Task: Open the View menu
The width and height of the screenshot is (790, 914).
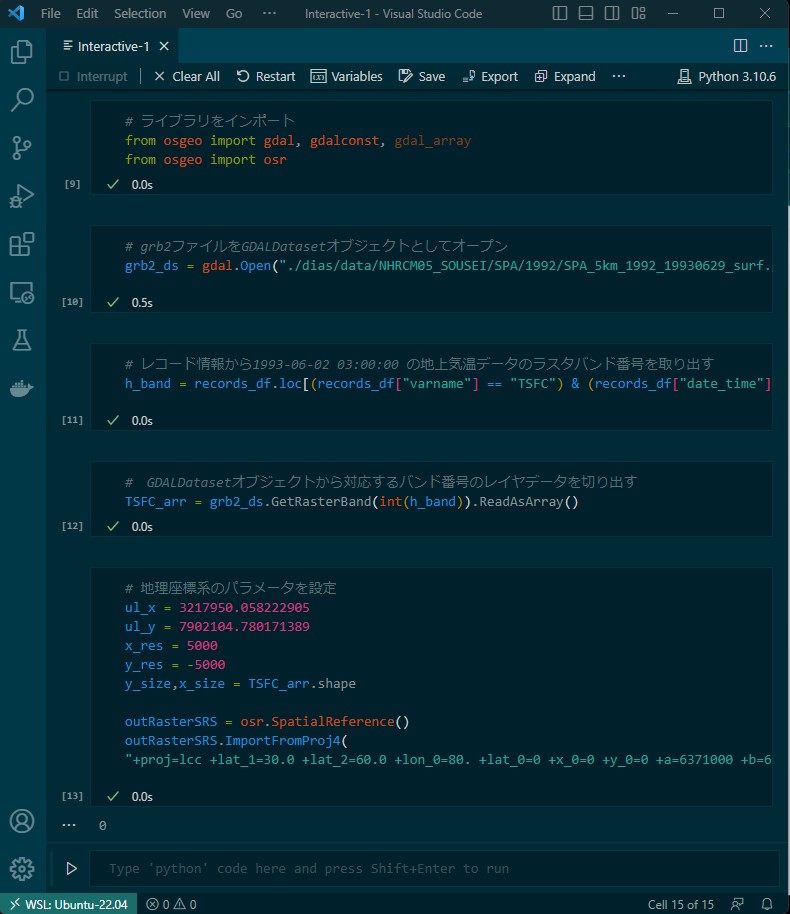Action: click(196, 13)
